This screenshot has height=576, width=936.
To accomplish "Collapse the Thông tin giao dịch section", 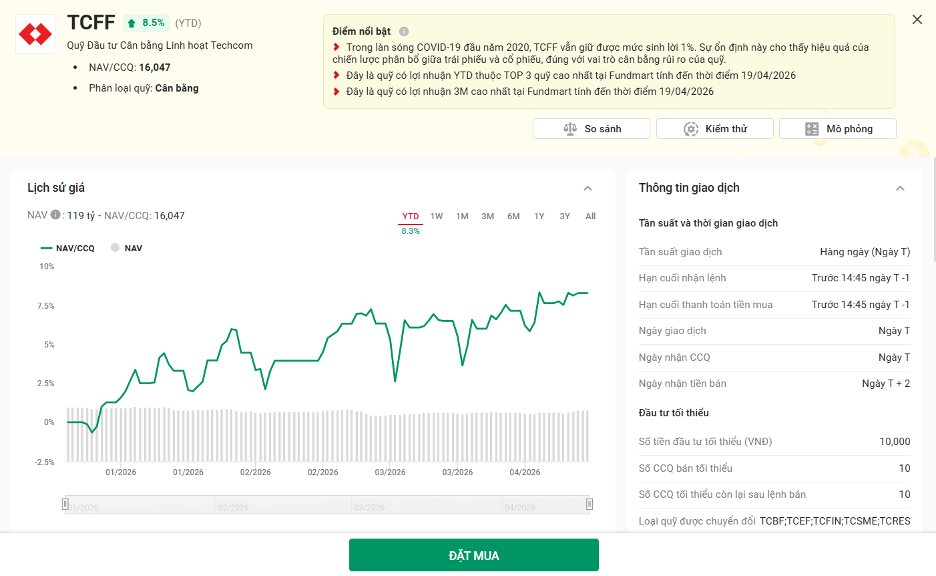I will [x=900, y=188].
